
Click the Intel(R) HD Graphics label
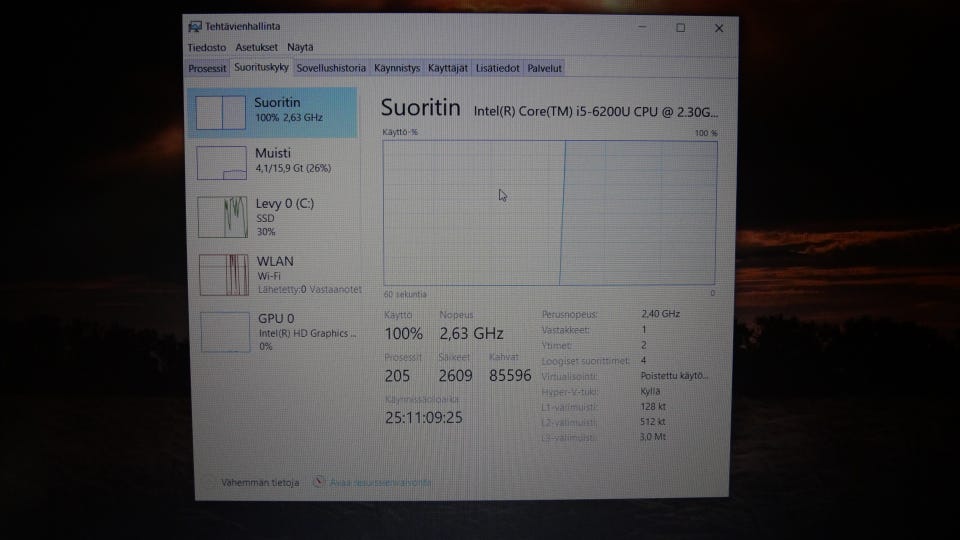(x=307, y=334)
